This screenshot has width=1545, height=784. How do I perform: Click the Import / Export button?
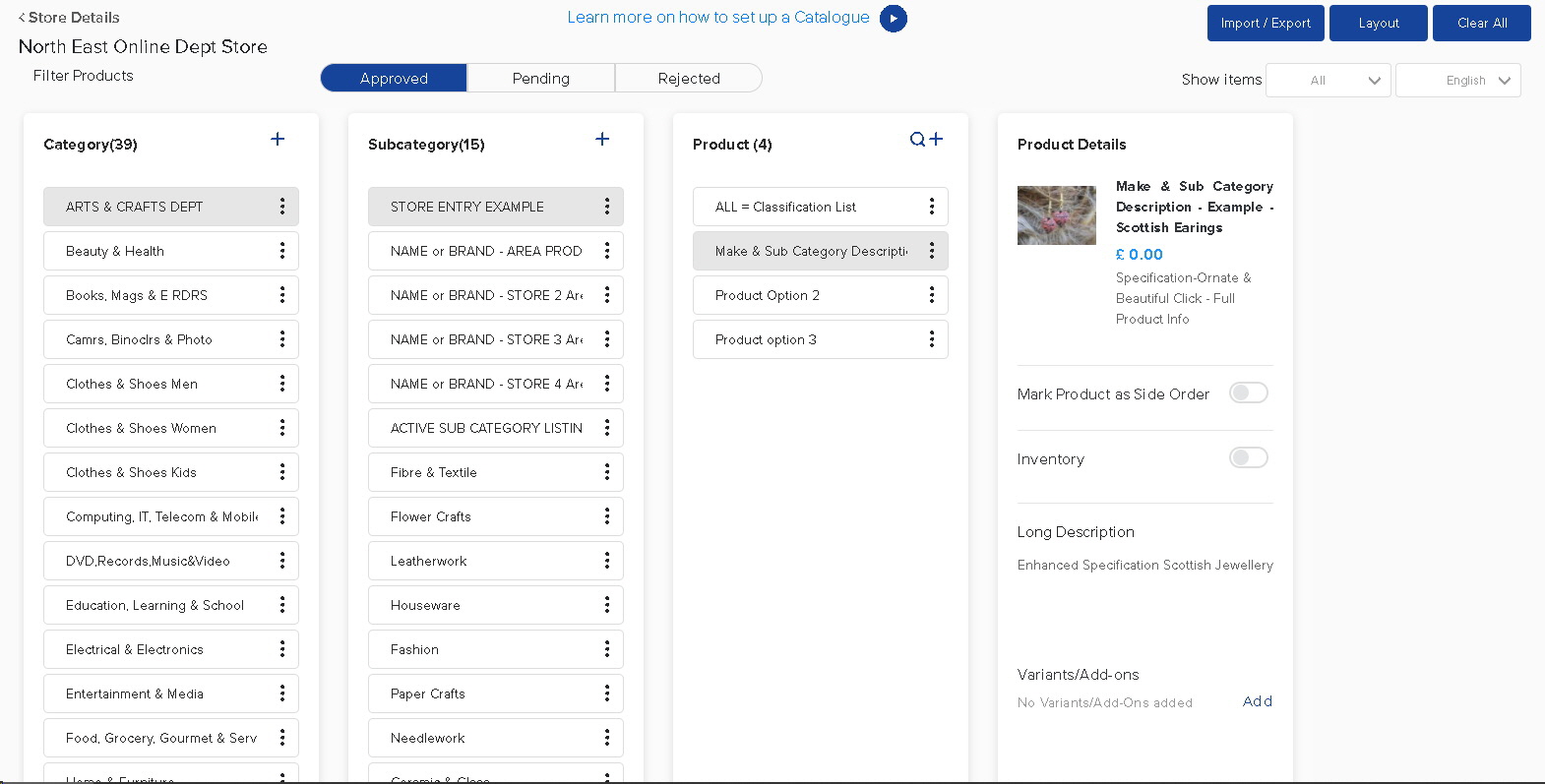coord(1265,24)
